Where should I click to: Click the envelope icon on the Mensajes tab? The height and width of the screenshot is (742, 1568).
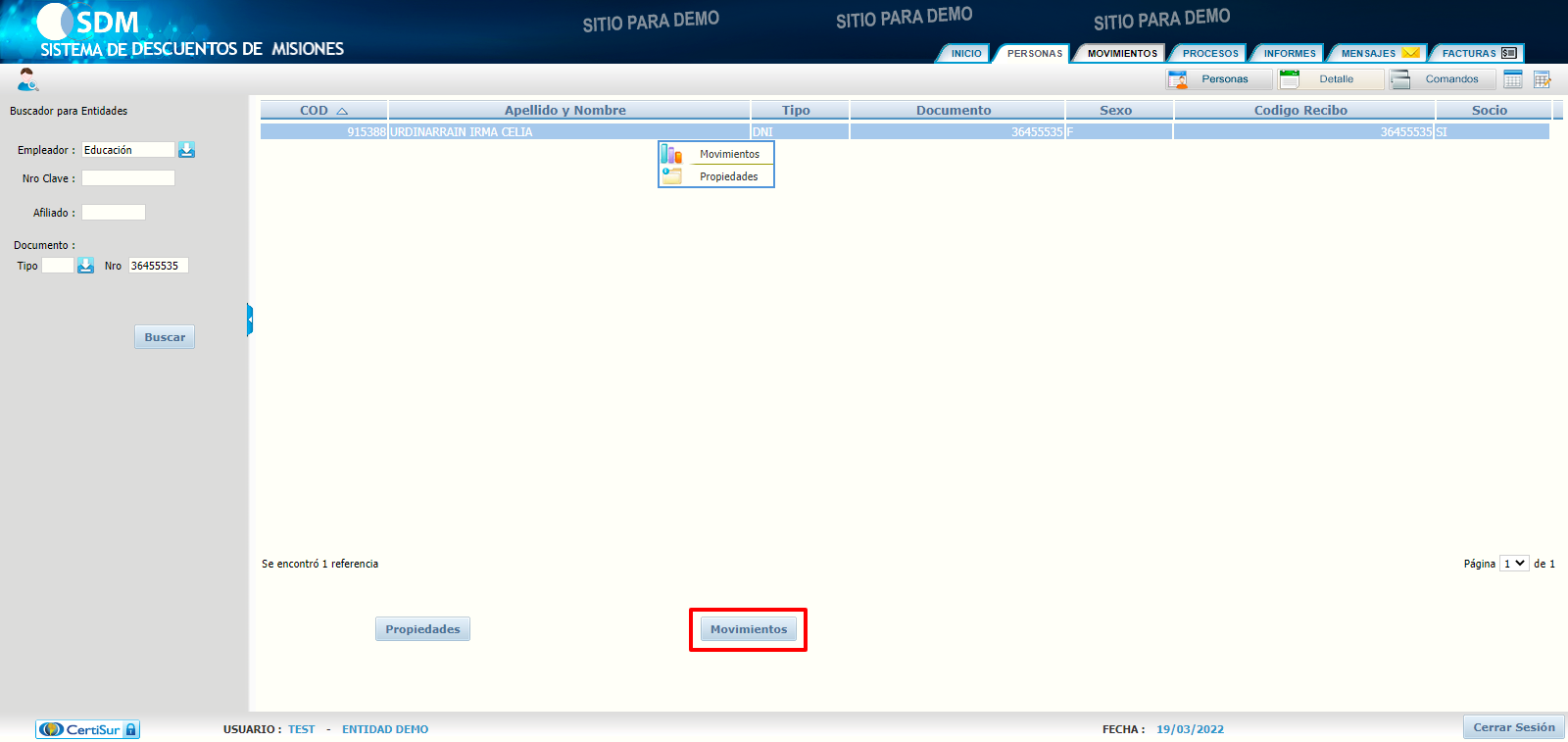click(x=1410, y=53)
